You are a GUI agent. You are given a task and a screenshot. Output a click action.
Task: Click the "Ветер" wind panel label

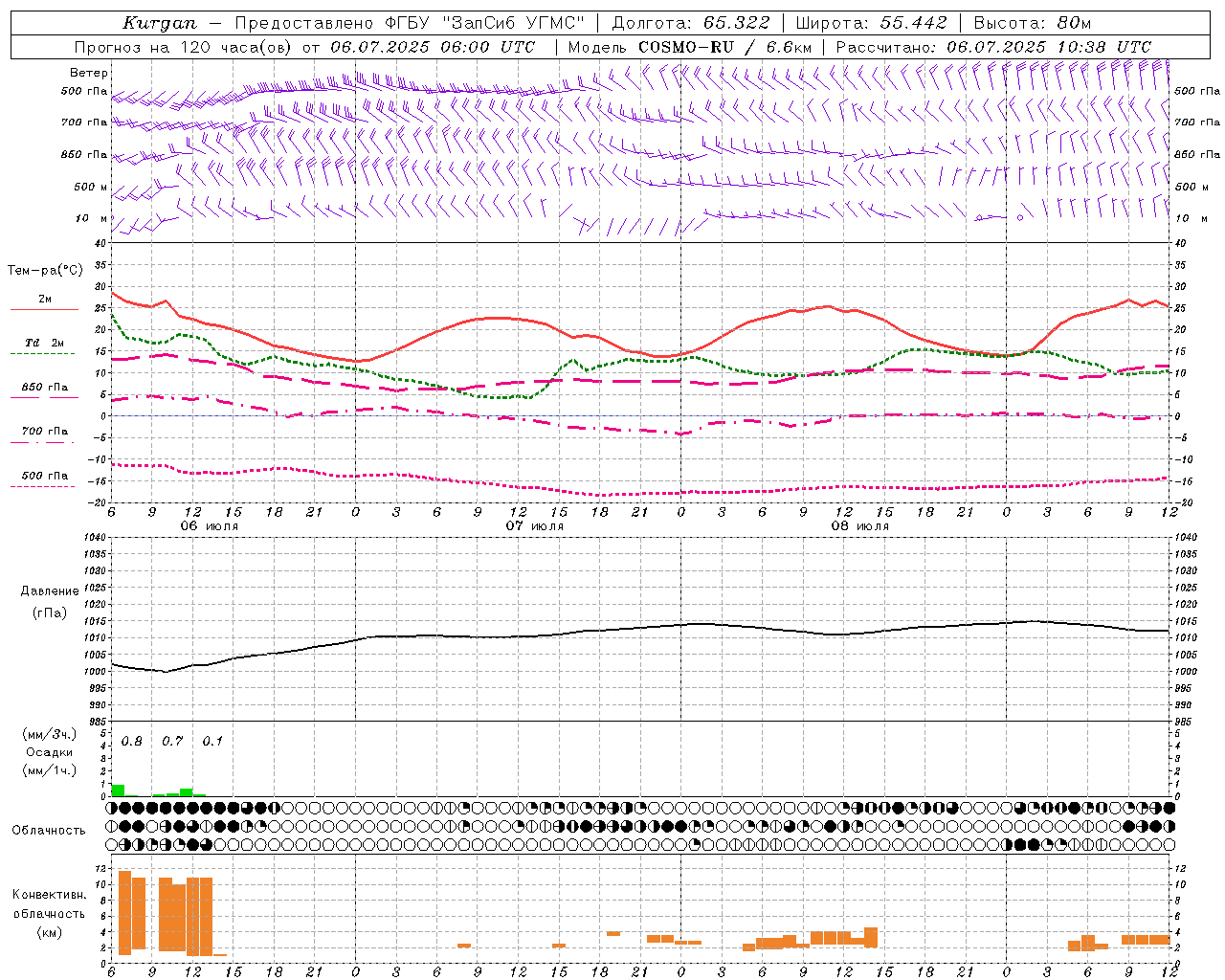tap(89, 73)
